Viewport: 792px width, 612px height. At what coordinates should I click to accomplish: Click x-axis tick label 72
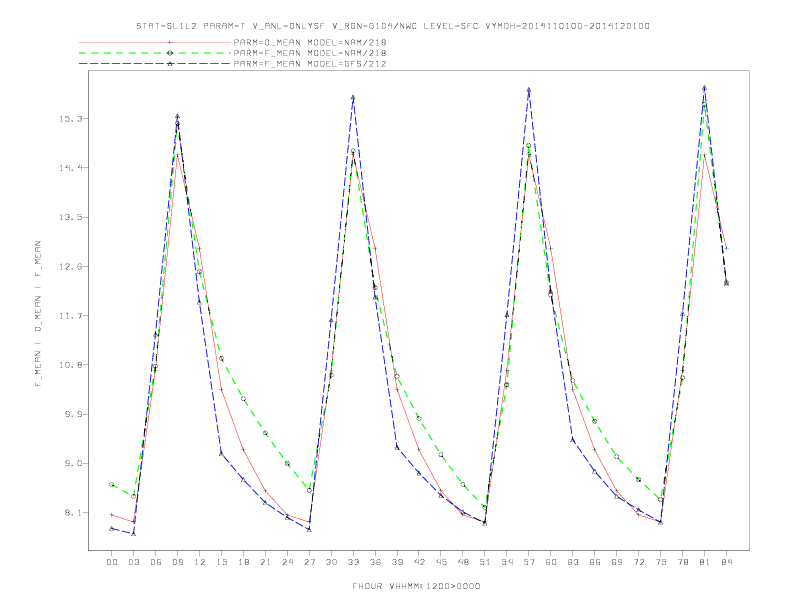(639, 562)
